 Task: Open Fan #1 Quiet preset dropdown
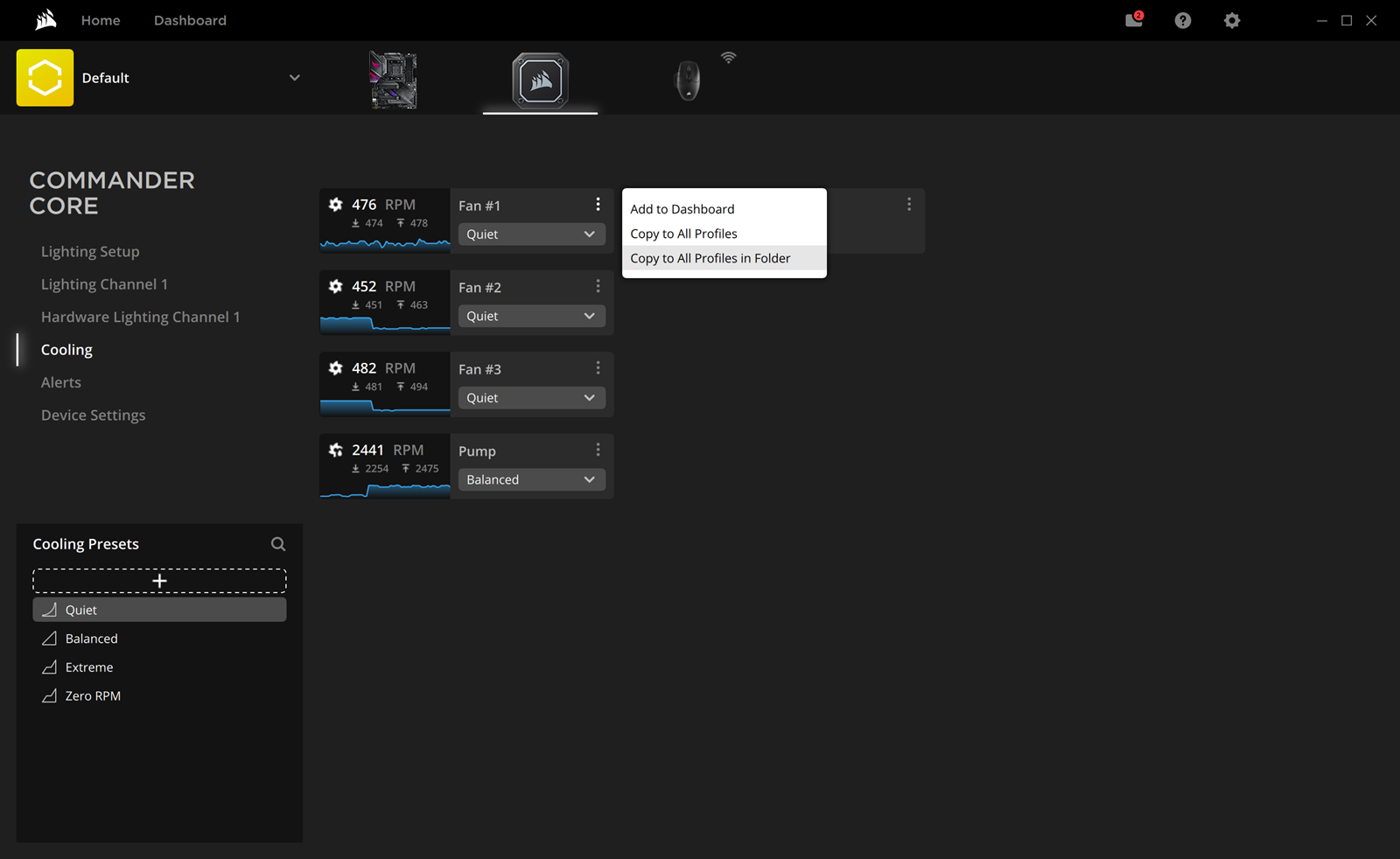531,234
